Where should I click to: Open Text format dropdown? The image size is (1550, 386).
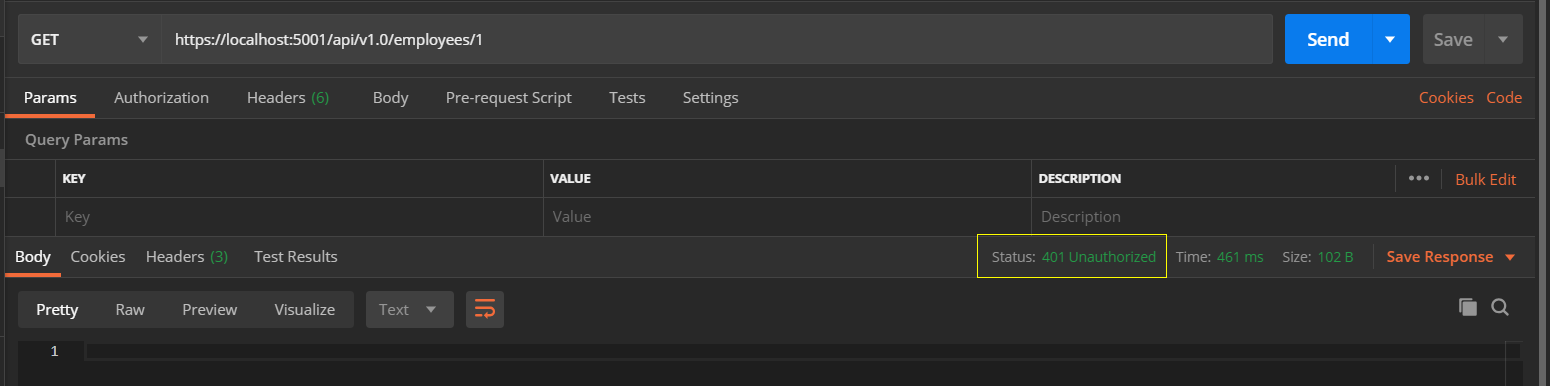coord(410,309)
